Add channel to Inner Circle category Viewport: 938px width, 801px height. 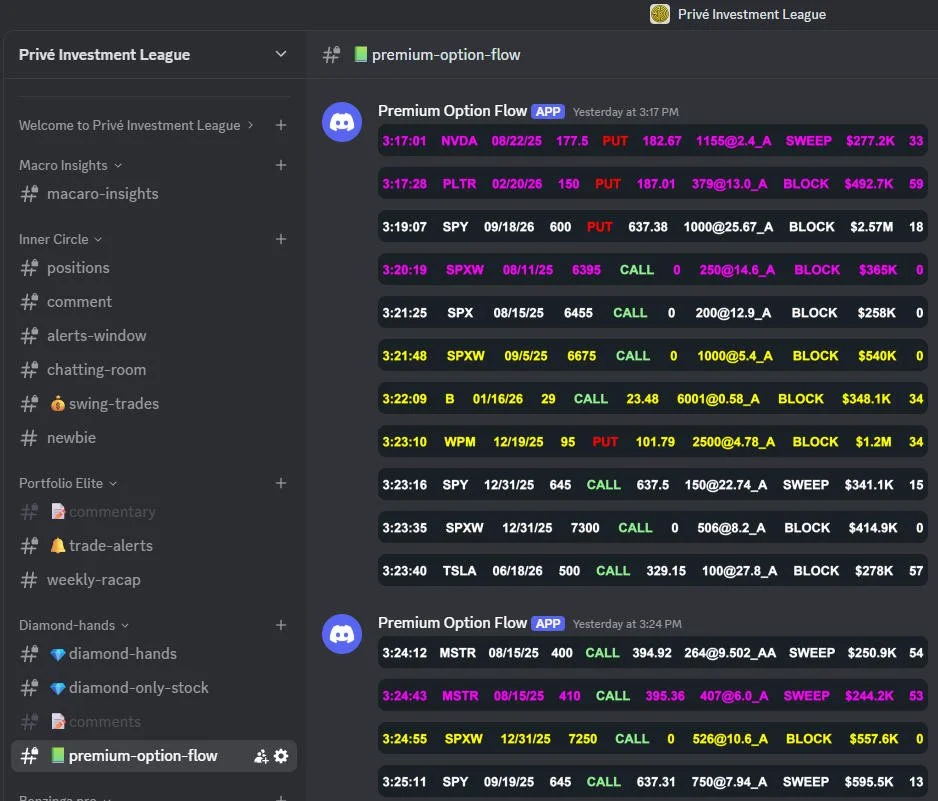tap(281, 239)
